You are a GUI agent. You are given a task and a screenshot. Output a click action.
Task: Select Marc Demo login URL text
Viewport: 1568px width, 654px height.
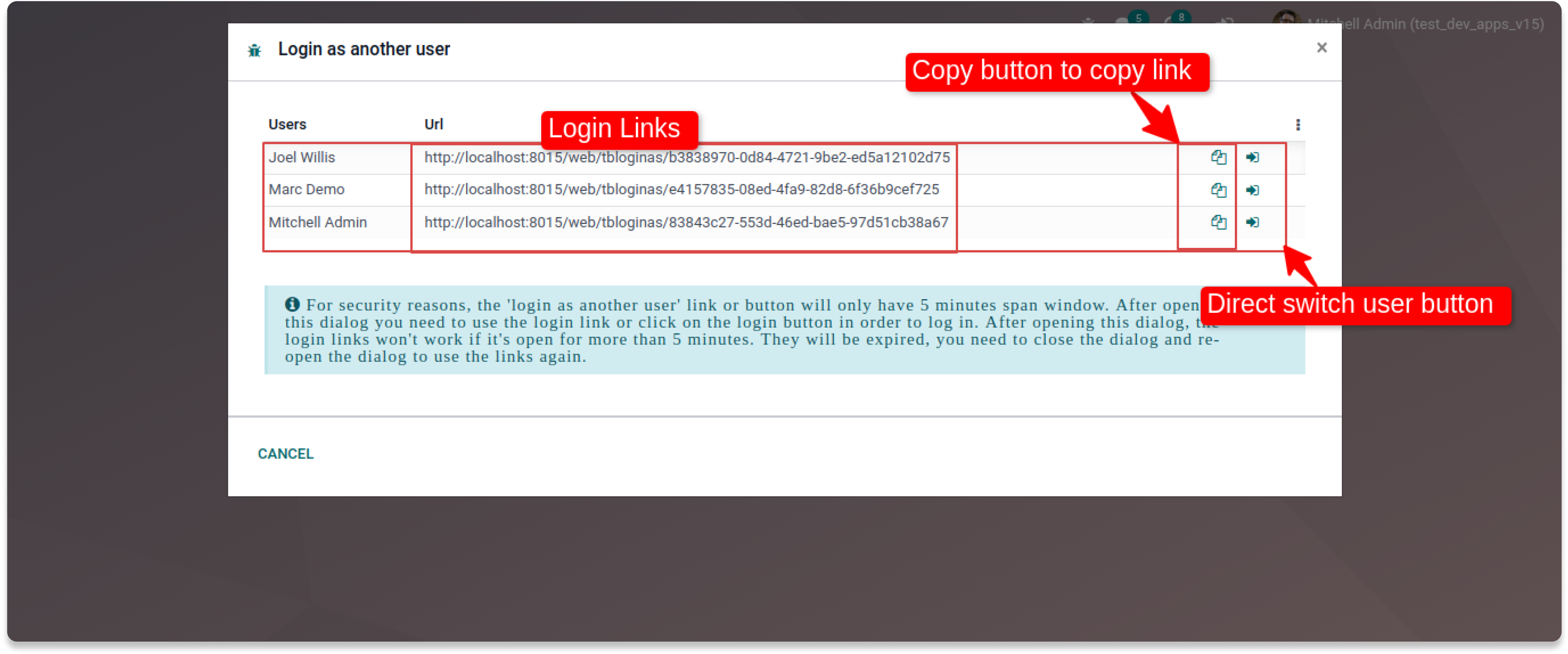pos(681,190)
